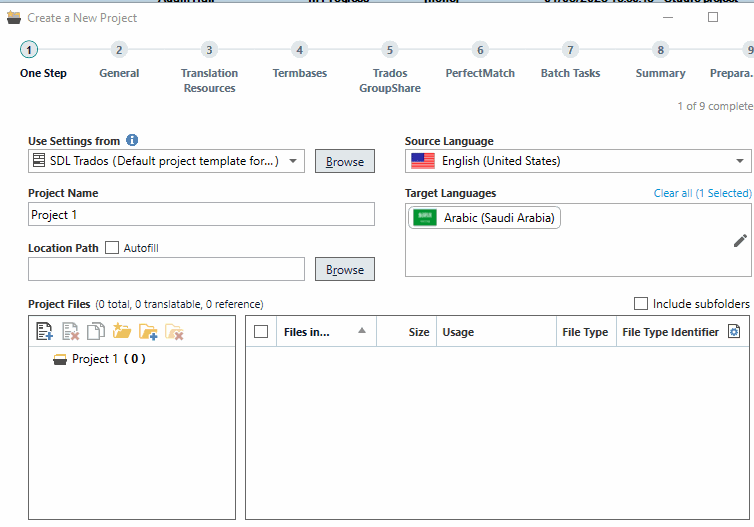Minimize the Create a New Project window
754x527 pixels.
(x=668, y=17)
